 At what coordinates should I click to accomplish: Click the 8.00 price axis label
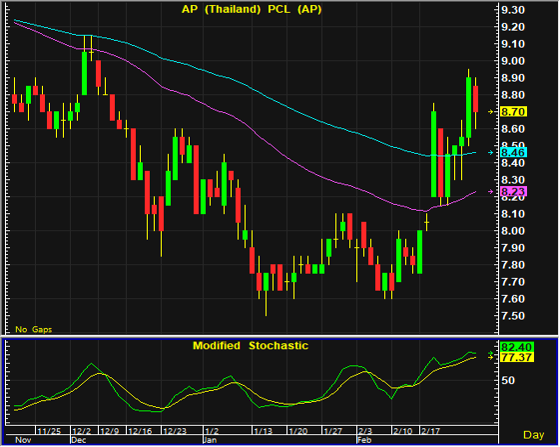(513, 231)
